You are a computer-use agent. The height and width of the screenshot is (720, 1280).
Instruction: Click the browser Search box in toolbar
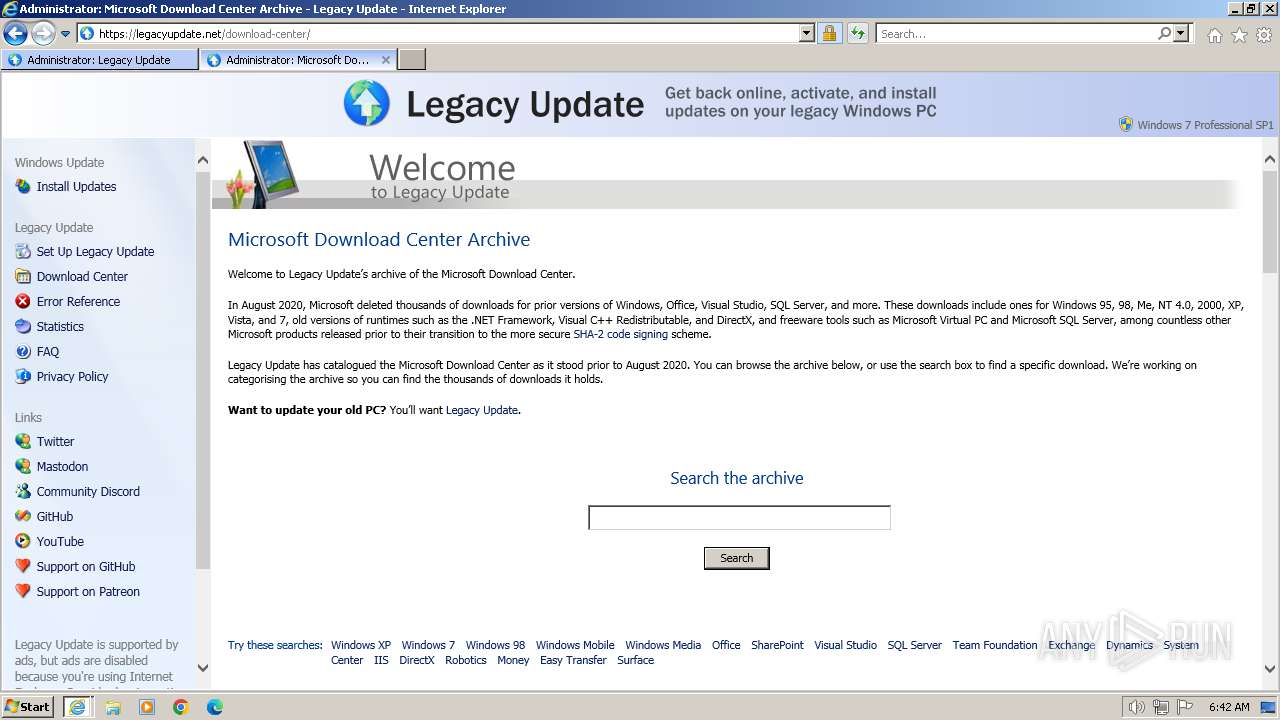(1016, 33)
